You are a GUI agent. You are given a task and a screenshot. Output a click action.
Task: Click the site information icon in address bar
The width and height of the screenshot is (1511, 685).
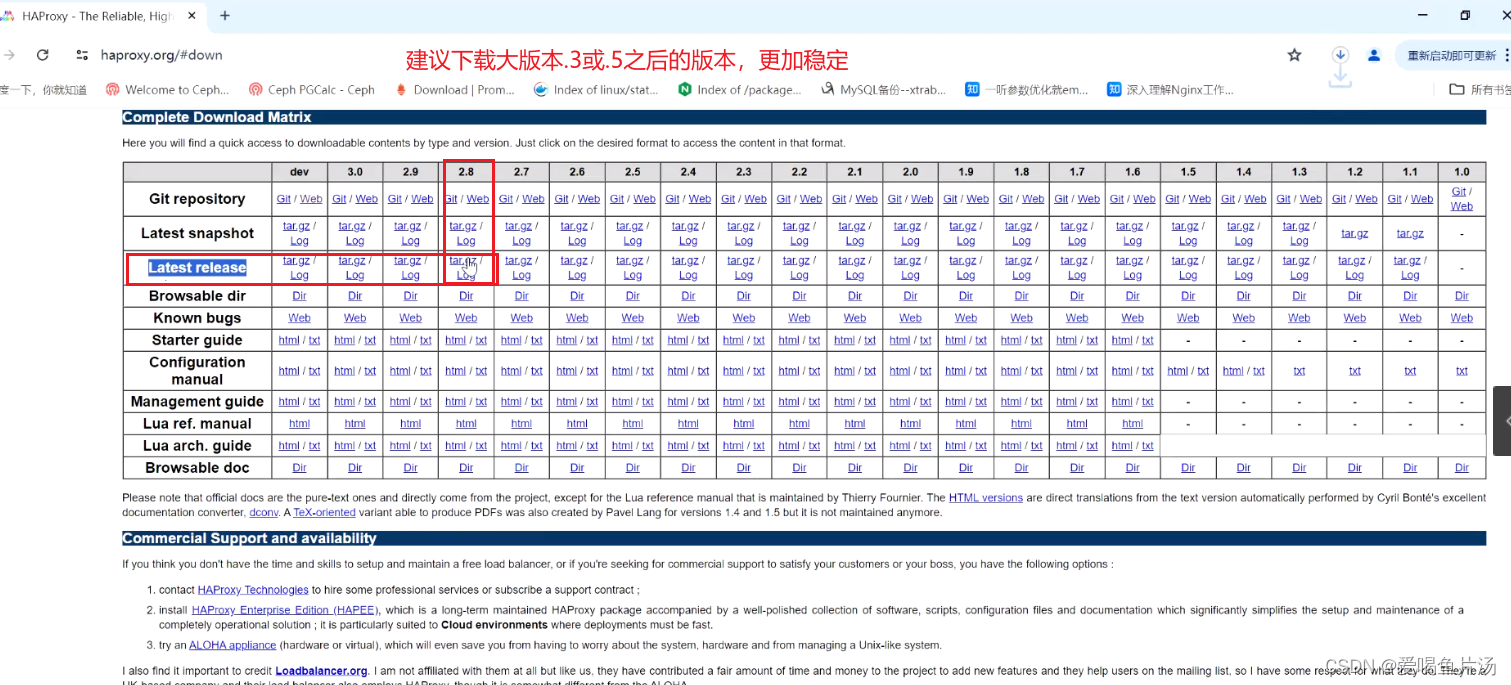(x=80, y=55)
